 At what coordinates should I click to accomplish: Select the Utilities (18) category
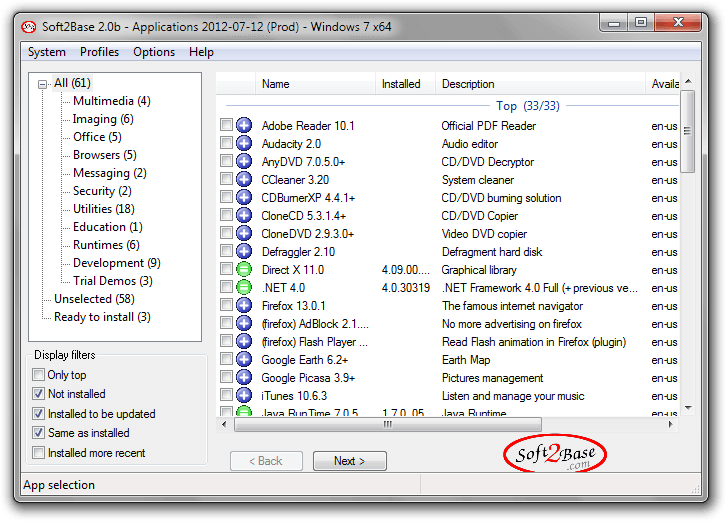click(103, 209)
